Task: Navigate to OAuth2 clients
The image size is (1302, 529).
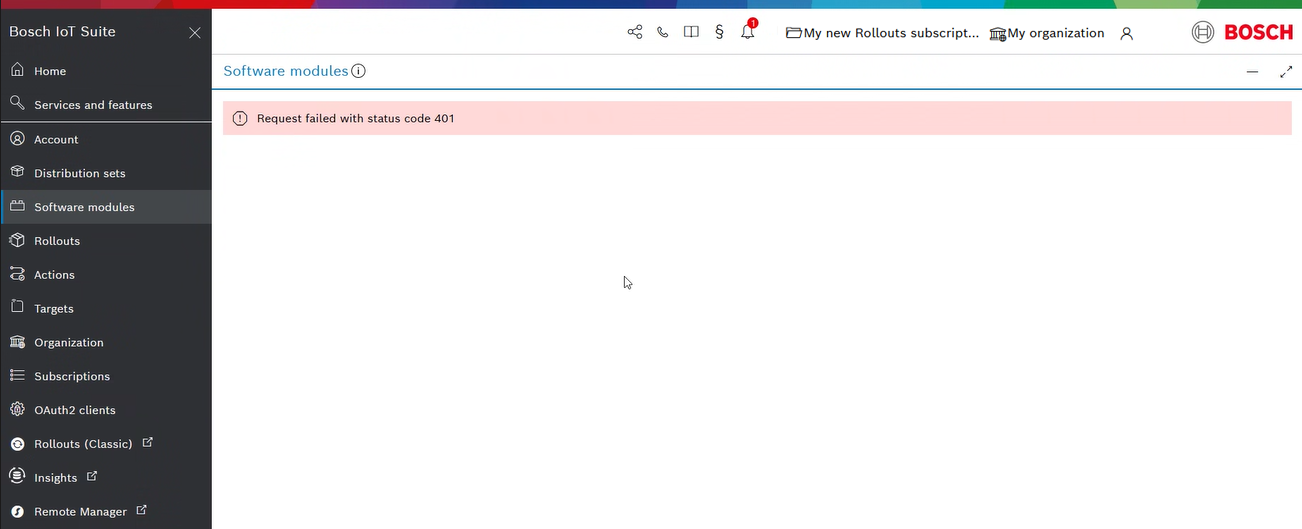Action: click(75, 410)
